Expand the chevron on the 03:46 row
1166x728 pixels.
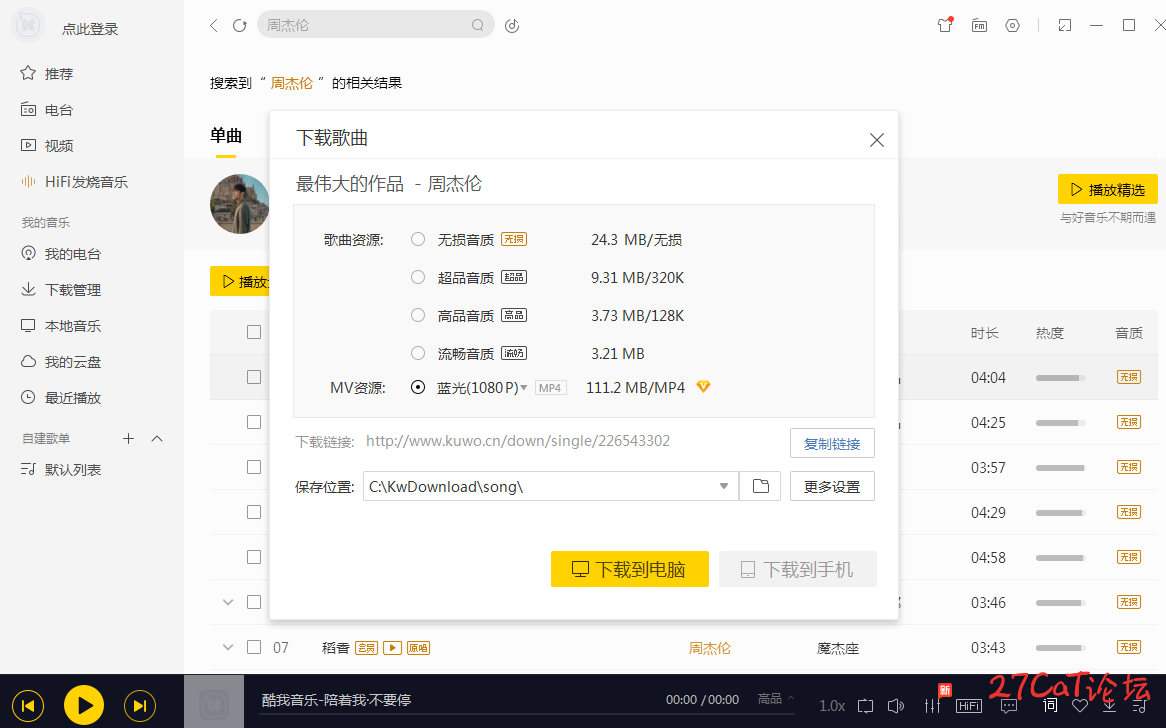tap(228, 602)
